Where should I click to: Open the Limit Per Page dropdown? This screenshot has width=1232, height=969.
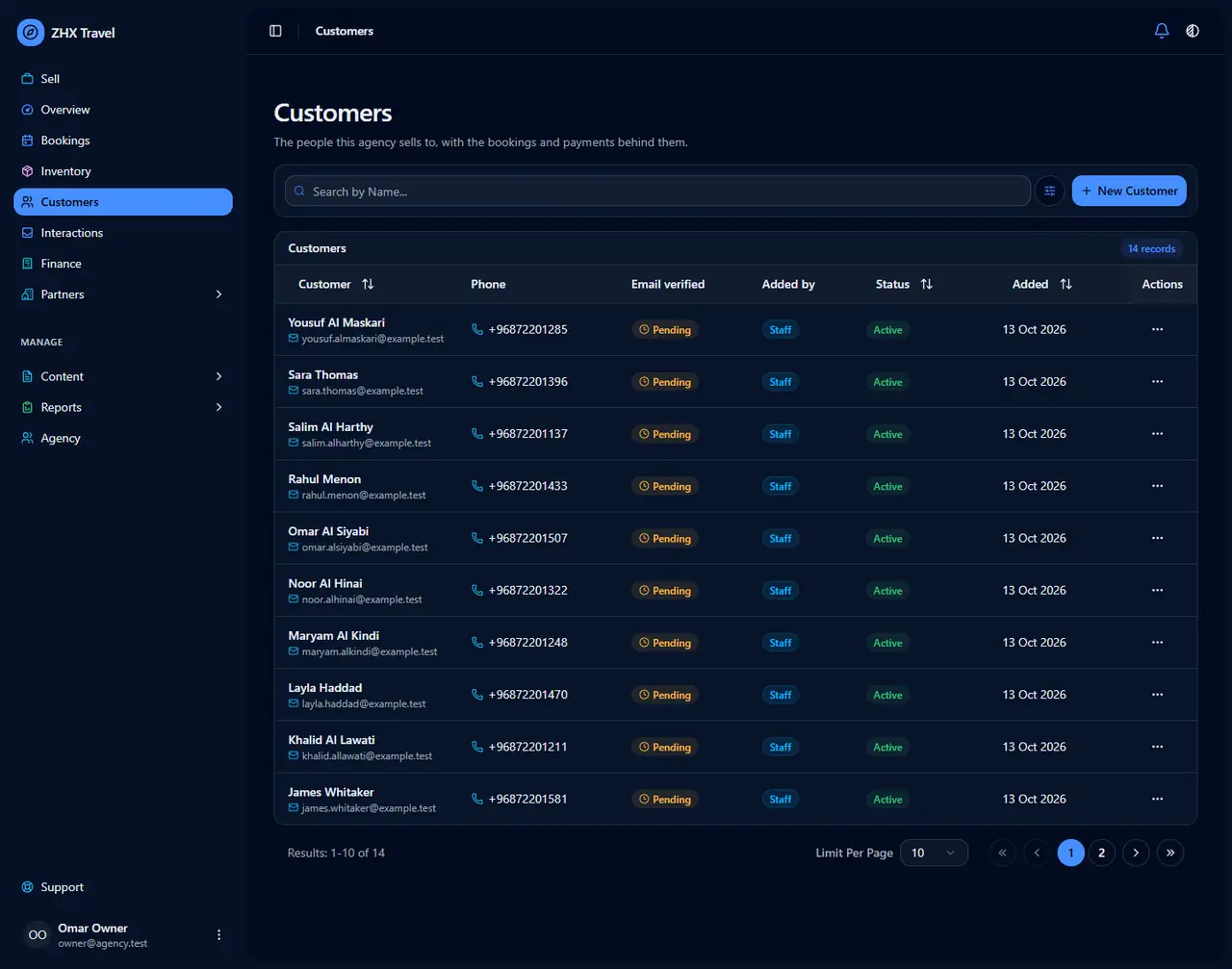934,853
